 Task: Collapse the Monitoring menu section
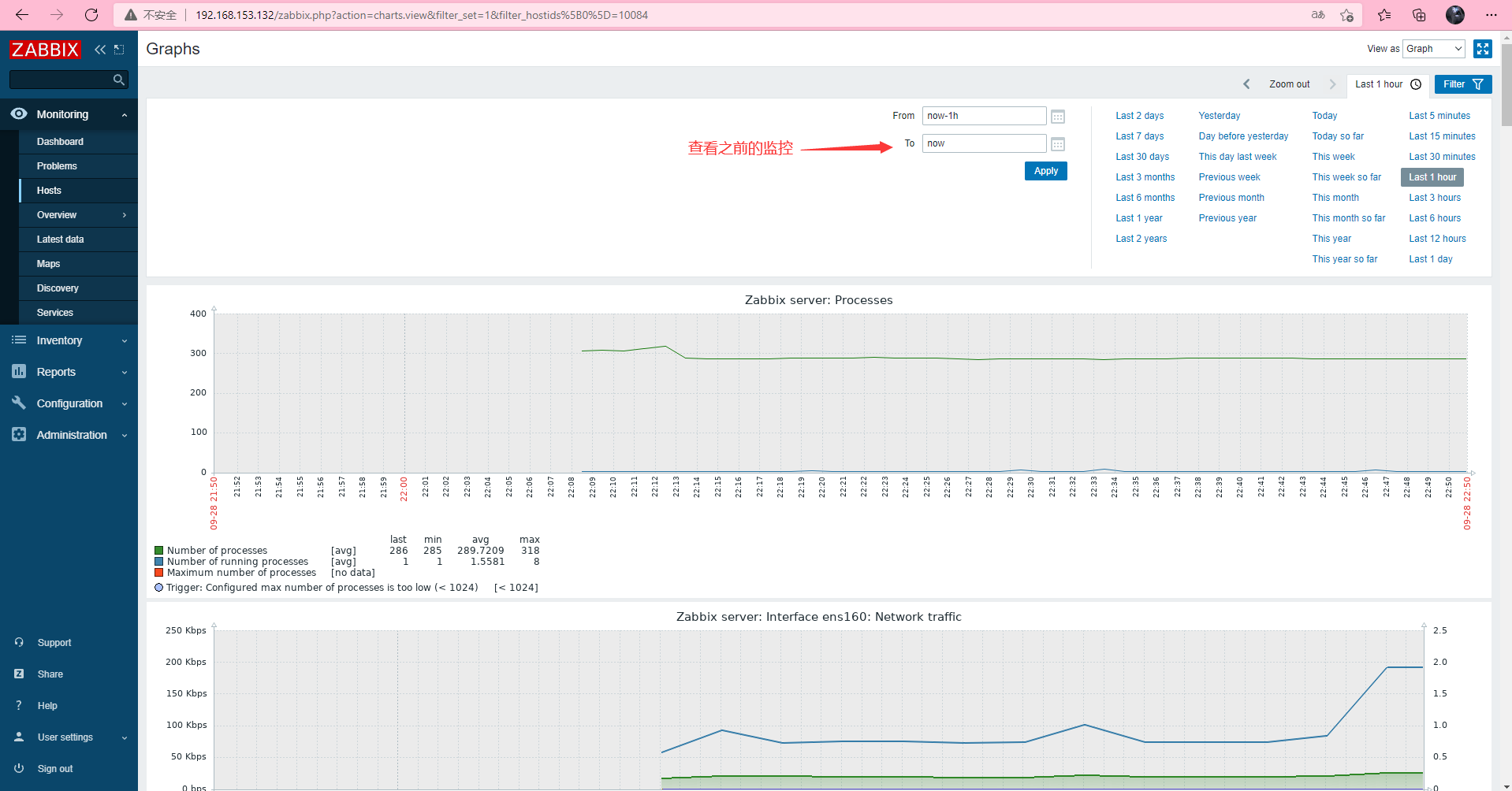[x=125, y=115]
